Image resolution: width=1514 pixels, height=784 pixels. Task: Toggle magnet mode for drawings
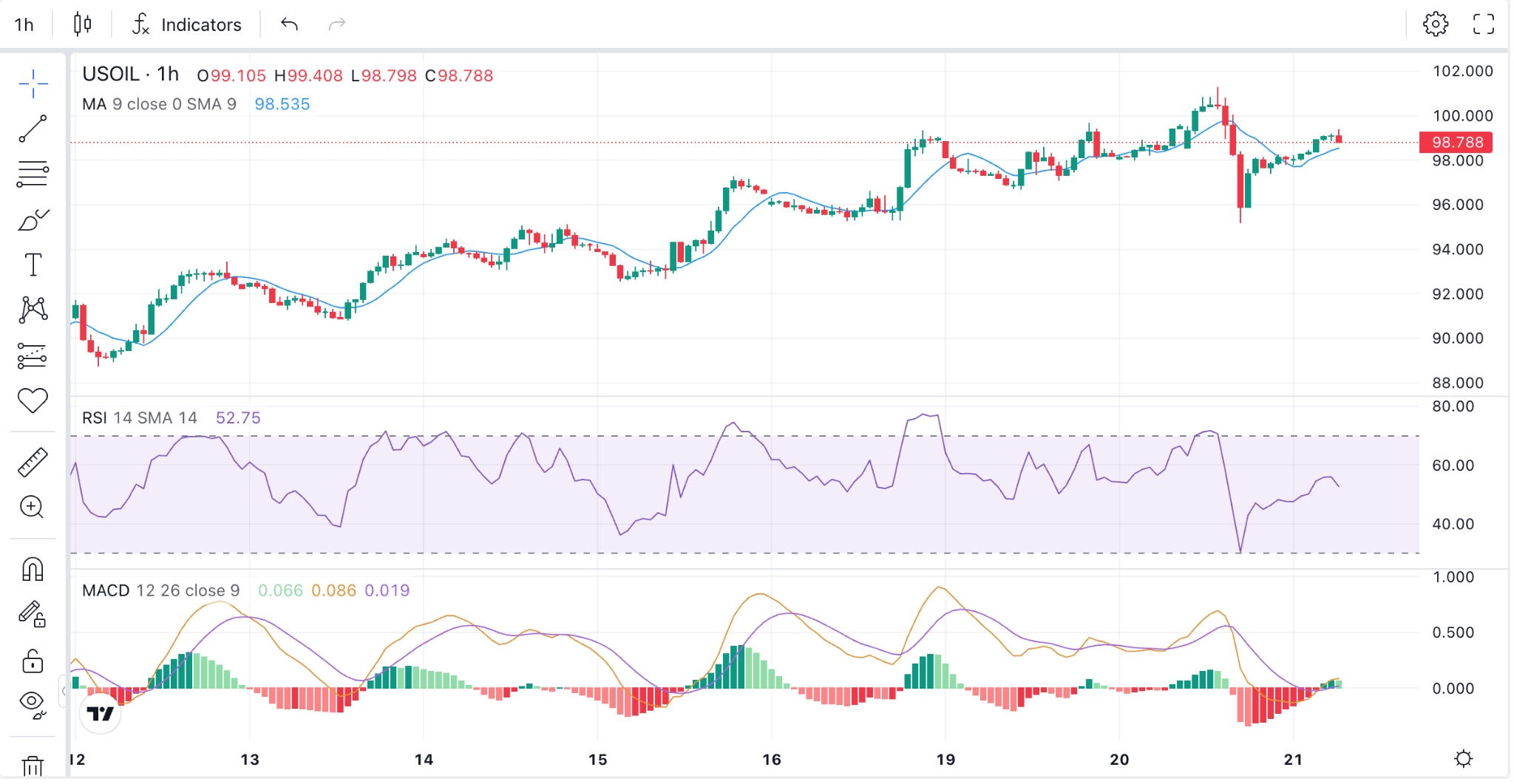[33, 569]
